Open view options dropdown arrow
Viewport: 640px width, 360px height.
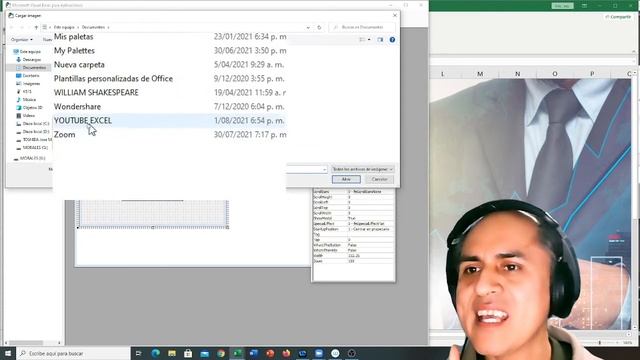[369, 40]
